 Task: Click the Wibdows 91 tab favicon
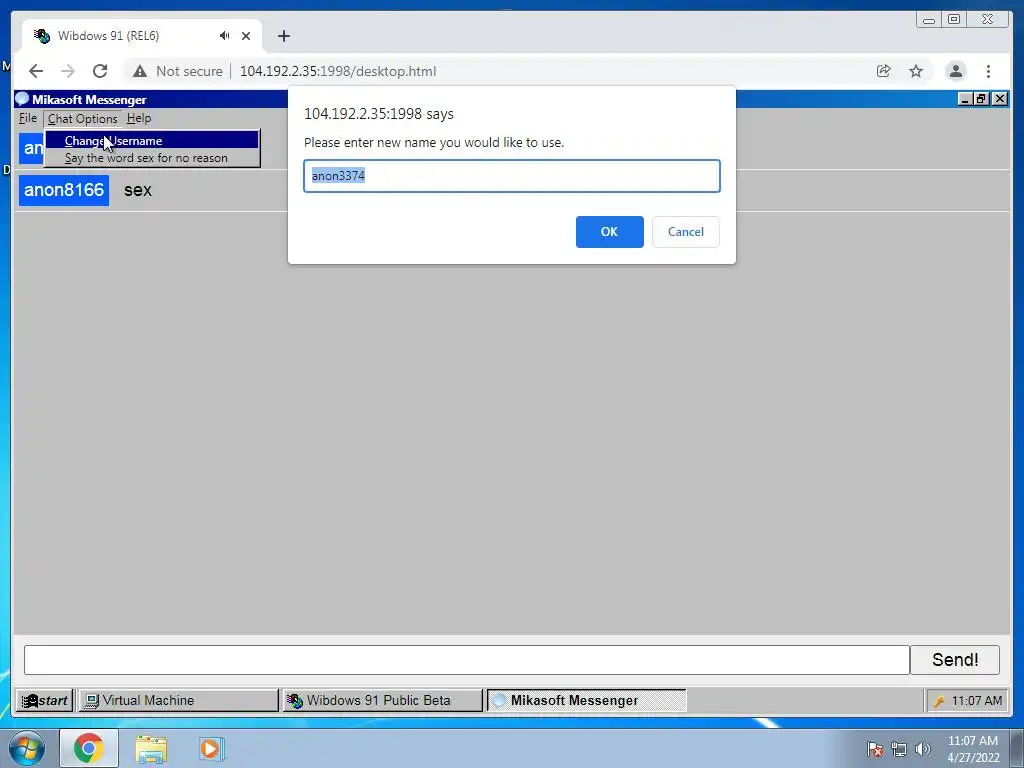(42, 36)
